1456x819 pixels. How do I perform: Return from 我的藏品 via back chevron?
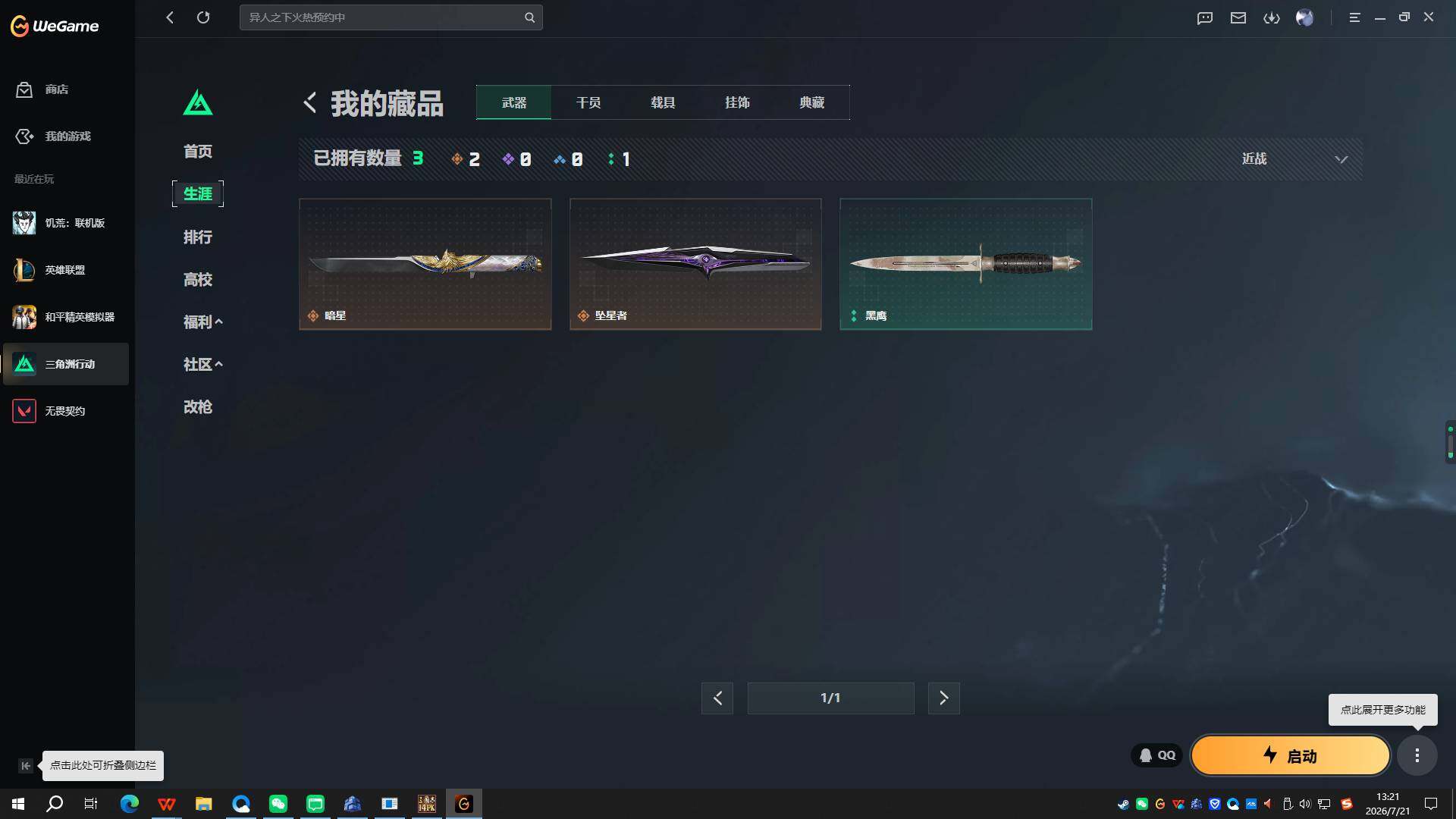(309, 102)
